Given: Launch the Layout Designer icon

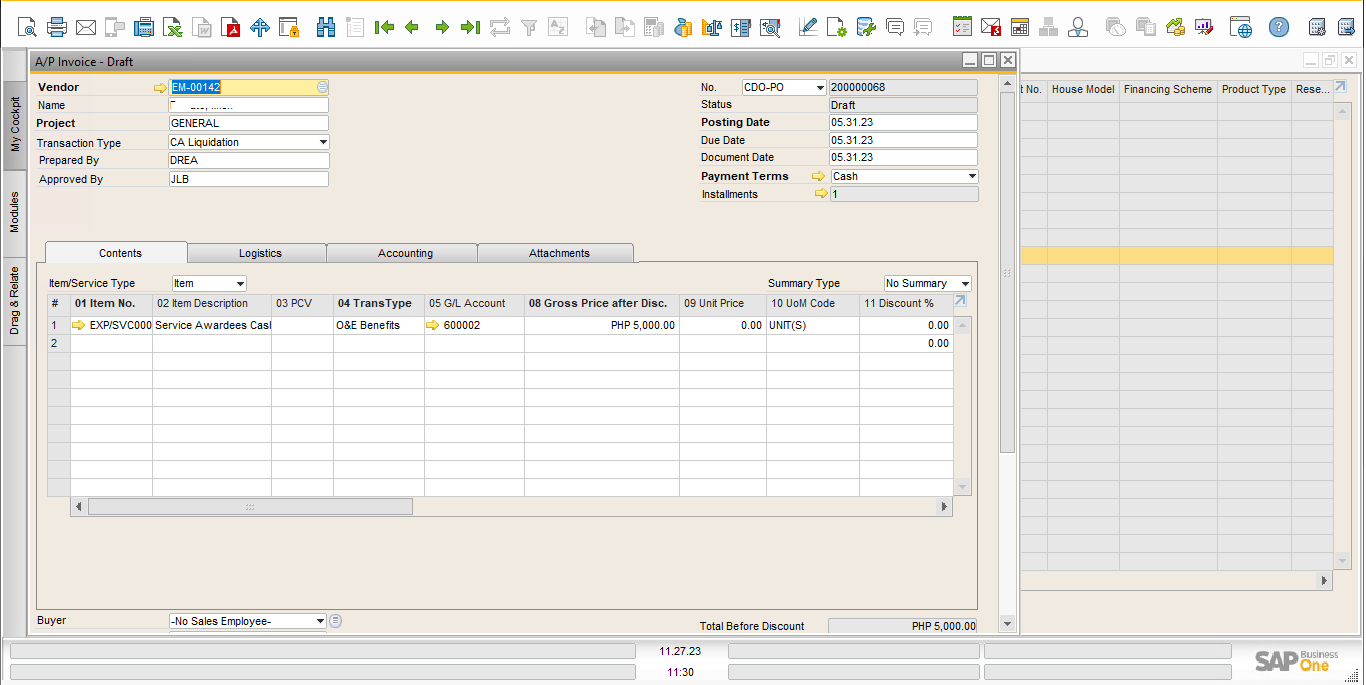Looking at the screenshot, I should point(837,27).
